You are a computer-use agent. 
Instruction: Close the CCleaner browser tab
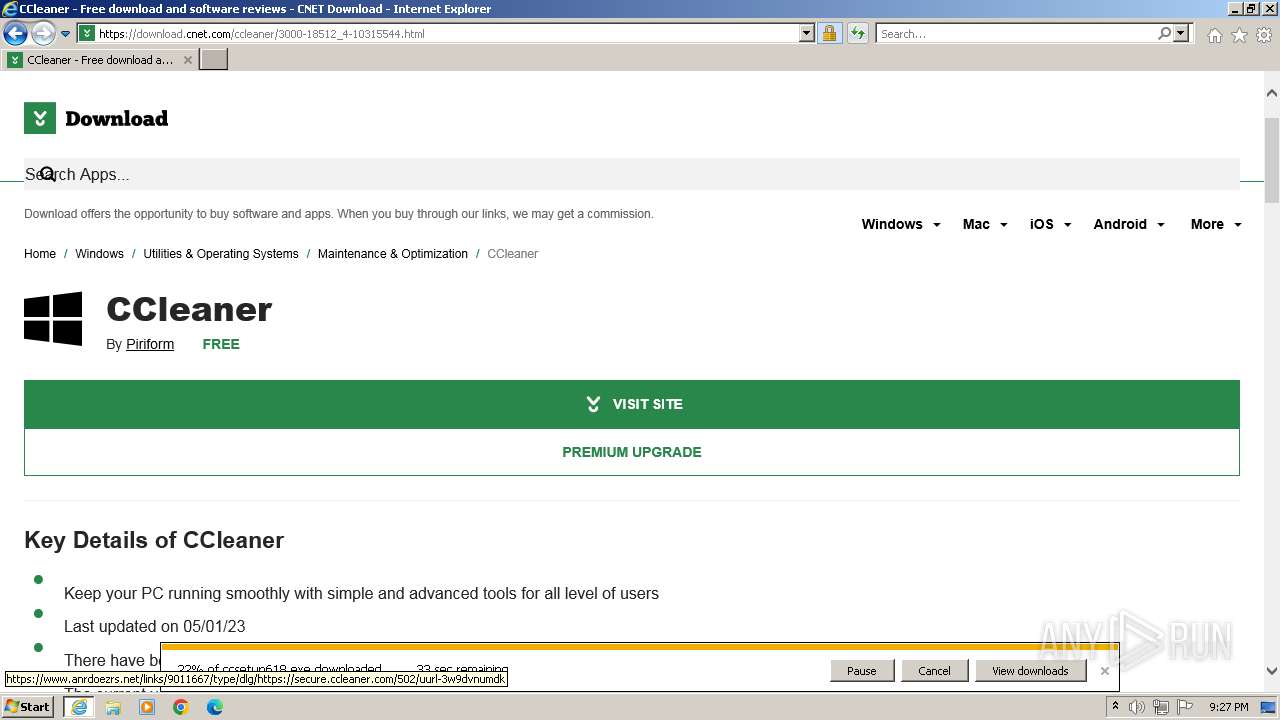[x=187, y=60]
